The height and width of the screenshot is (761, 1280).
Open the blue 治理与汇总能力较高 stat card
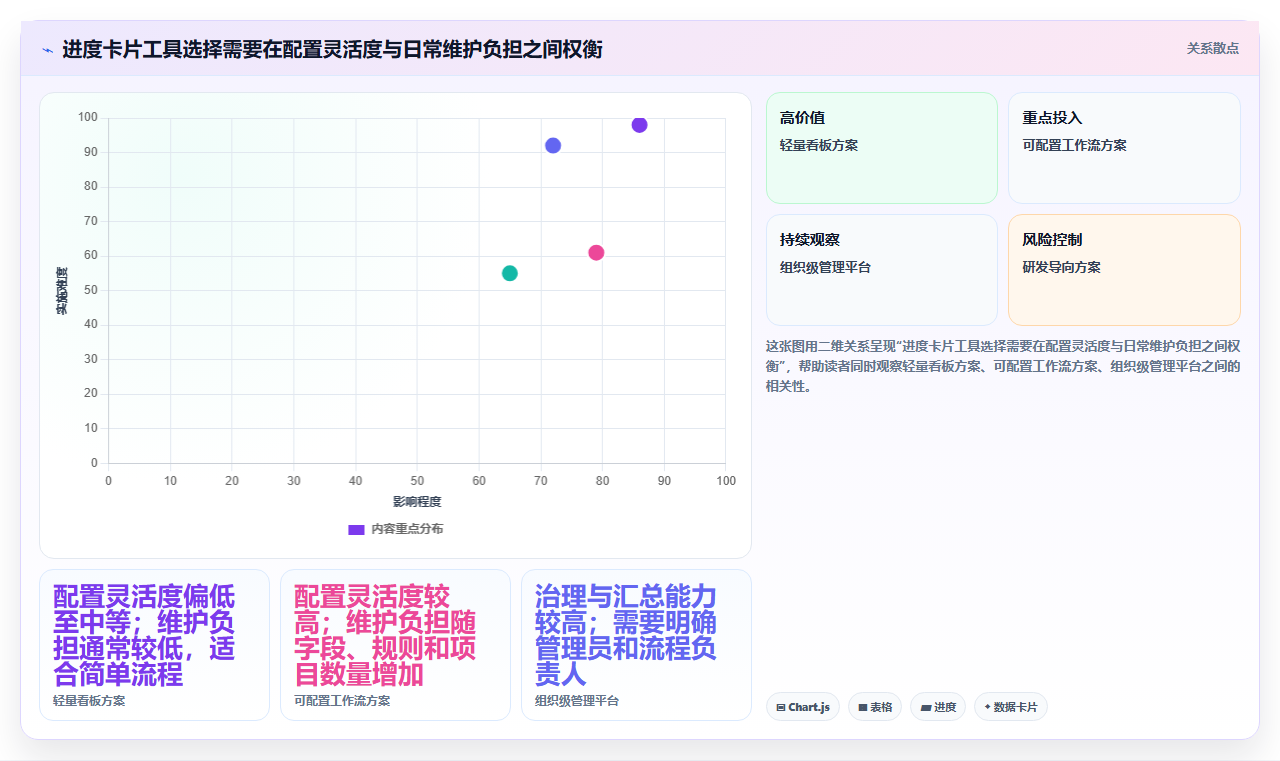(x=636, y=645)
